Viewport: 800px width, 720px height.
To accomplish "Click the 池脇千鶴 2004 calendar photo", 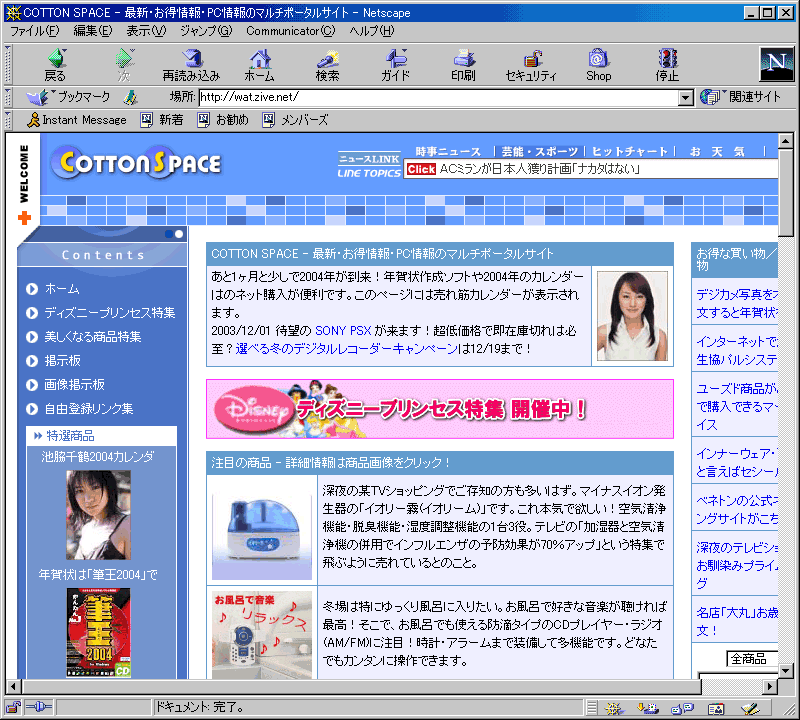I will [98, 515].
